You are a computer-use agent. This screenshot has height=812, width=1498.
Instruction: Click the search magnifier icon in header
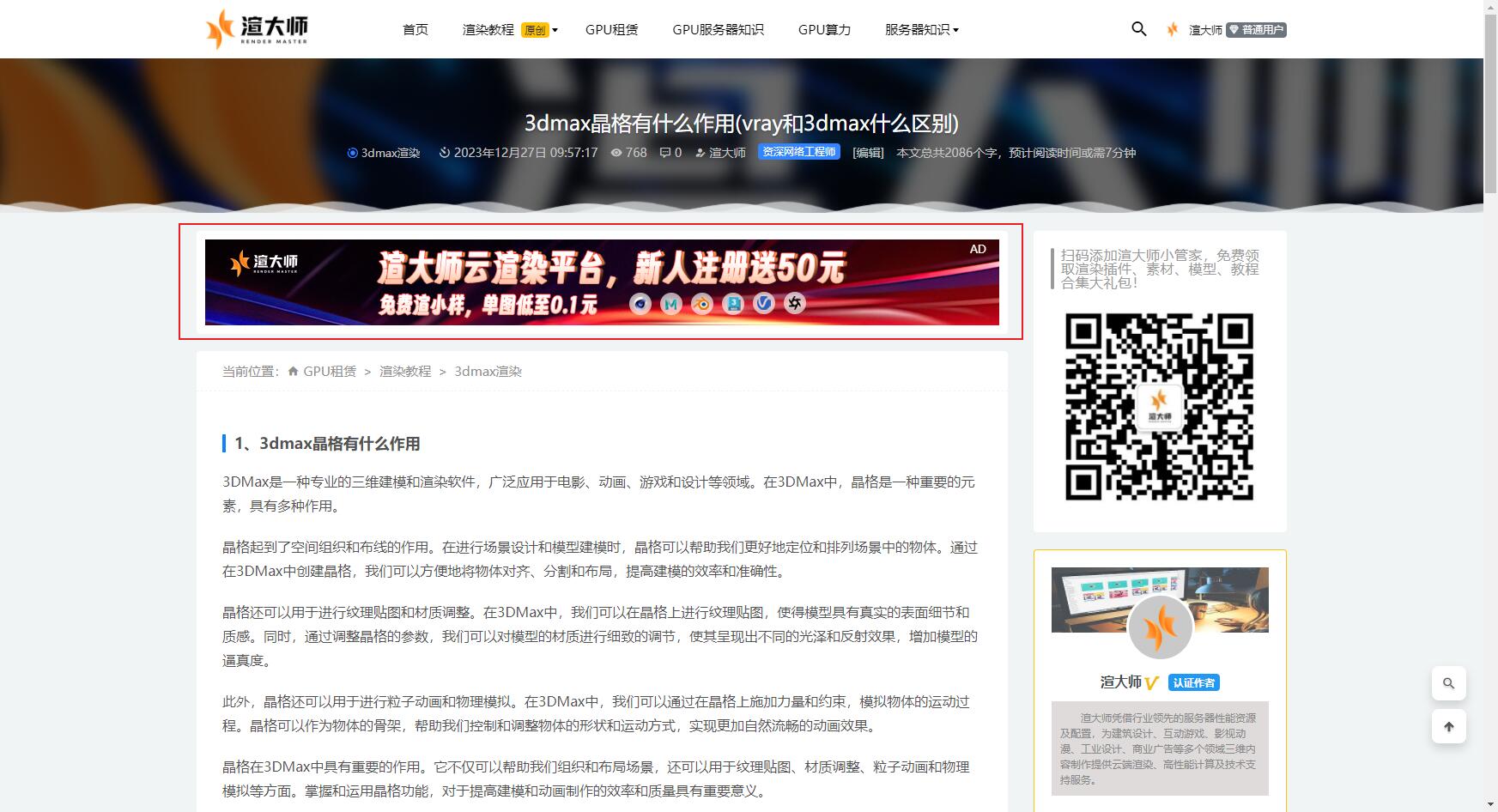coord(1139,29)
